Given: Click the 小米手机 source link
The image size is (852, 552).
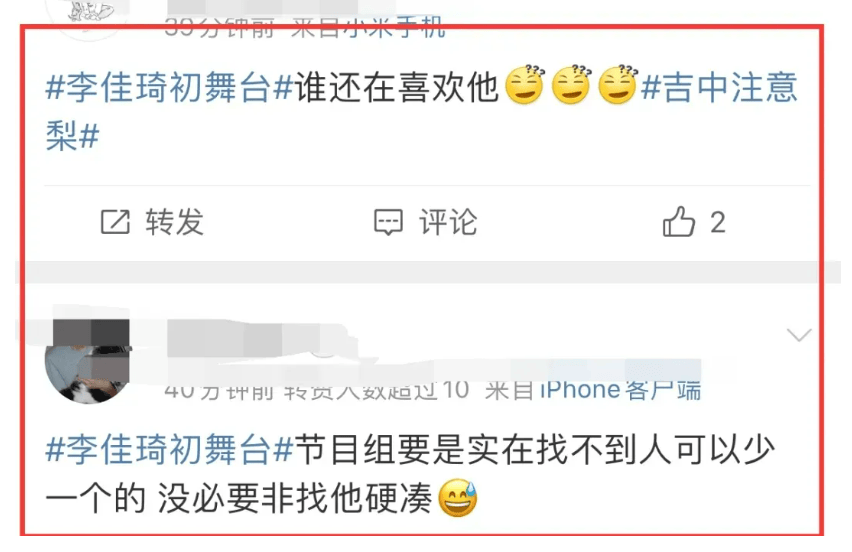Looking at the screenshot, I should [395, 28].
